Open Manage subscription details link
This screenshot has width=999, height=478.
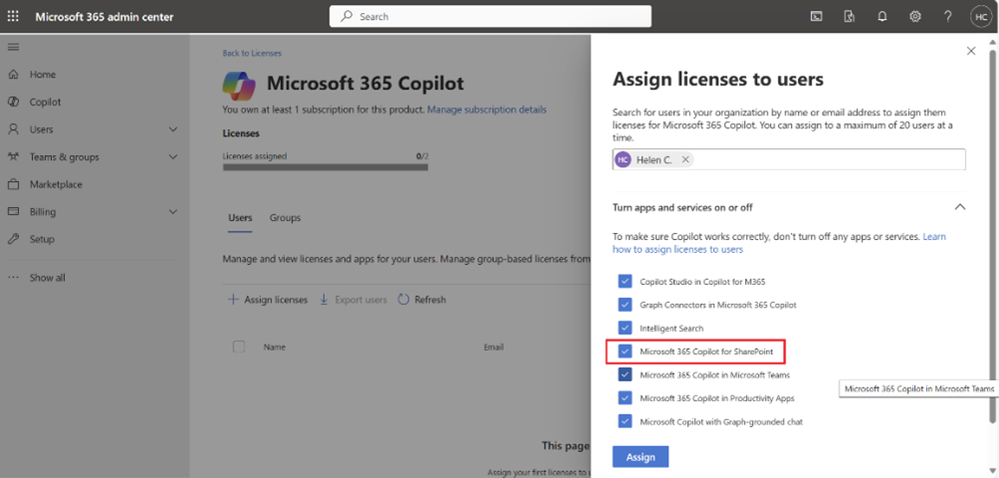pos(487,110)
